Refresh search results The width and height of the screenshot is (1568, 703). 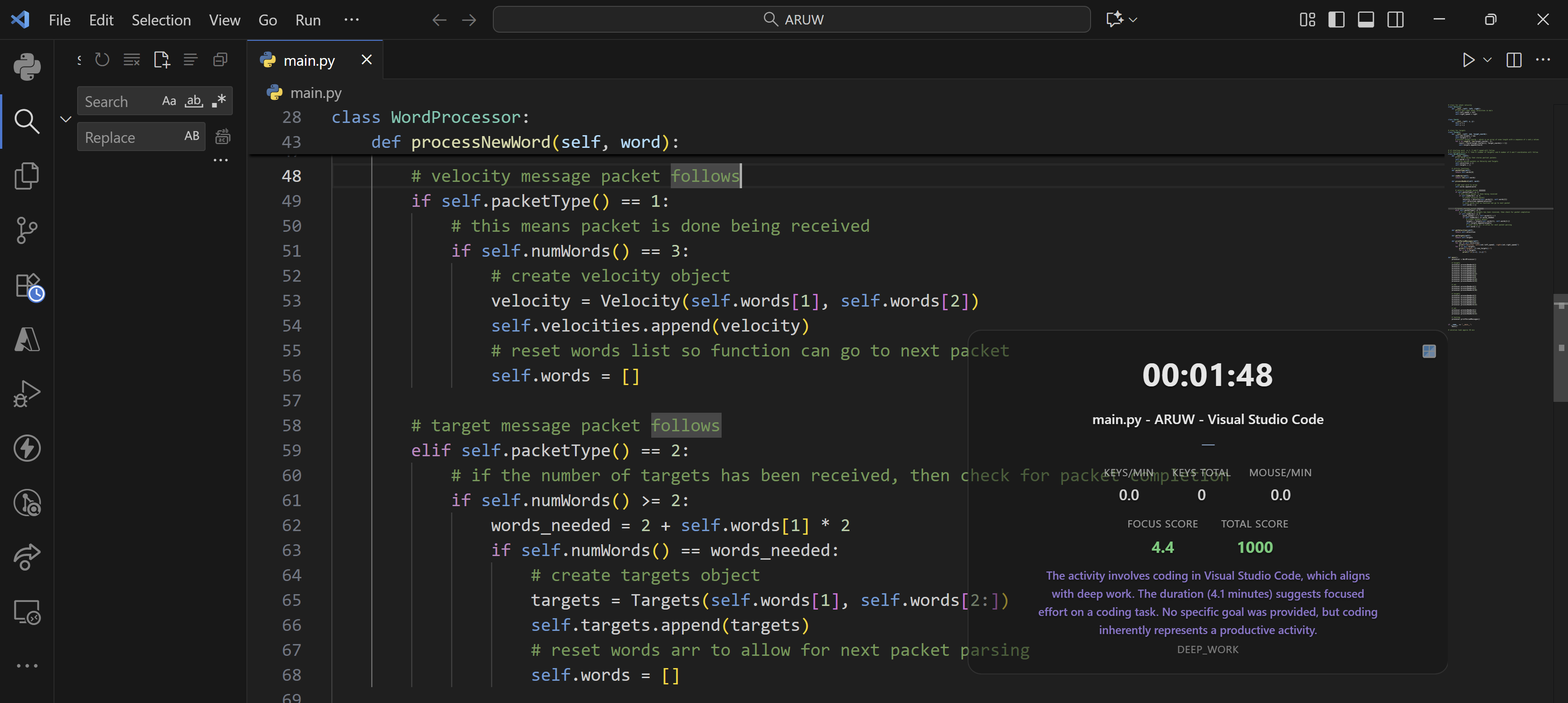(102, 59)
